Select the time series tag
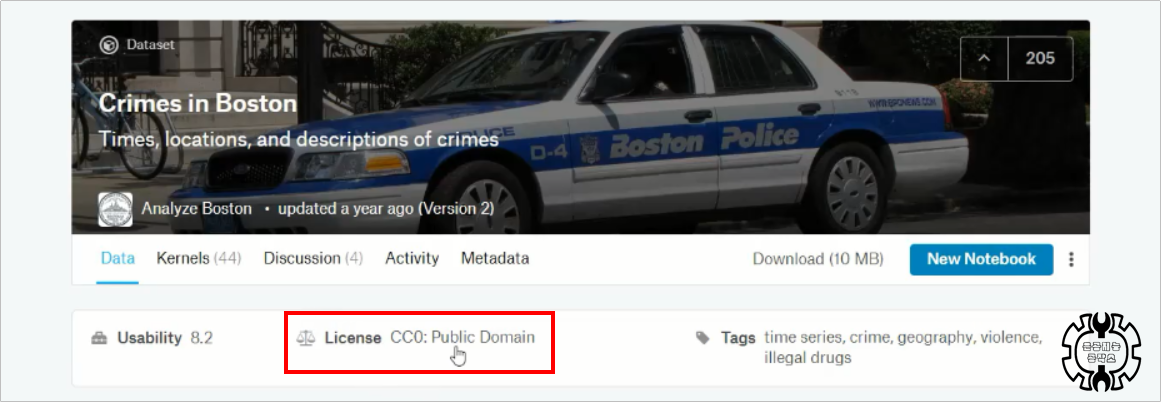The height and width of the screenshot is (402, 1161). (803, 338)
